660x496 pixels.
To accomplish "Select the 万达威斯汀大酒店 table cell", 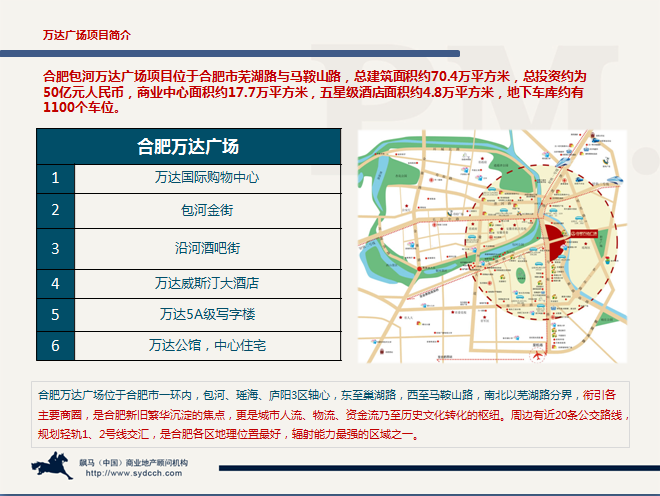I will point(207,283).
